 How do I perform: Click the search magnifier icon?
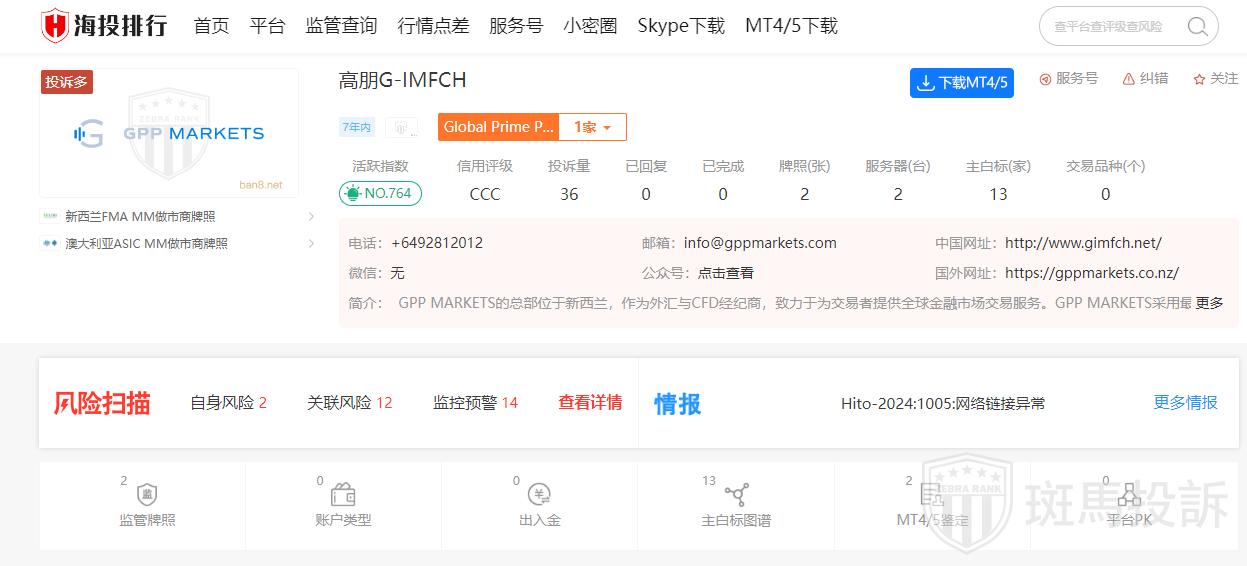[x=1197, y=27]
